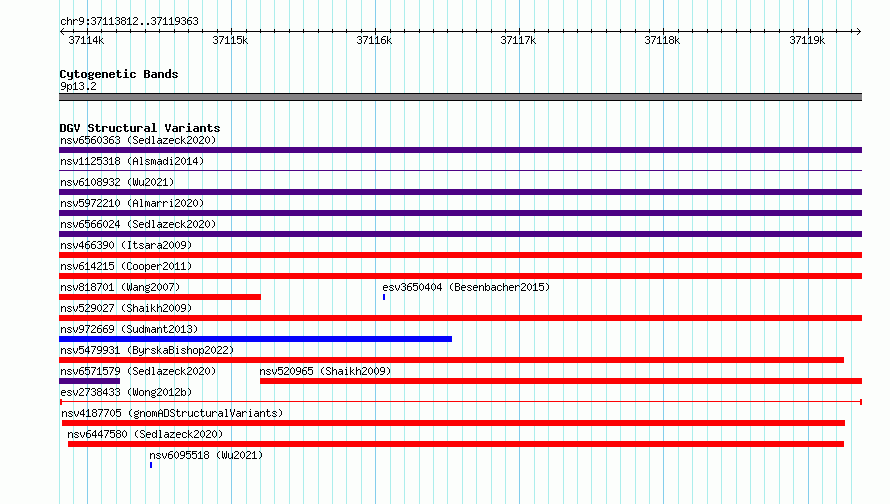The width and height of the screenshot is (890, 504).
Task: Open the esv2738433 (Wong2012b) label
Action: [x=126, y=392]
